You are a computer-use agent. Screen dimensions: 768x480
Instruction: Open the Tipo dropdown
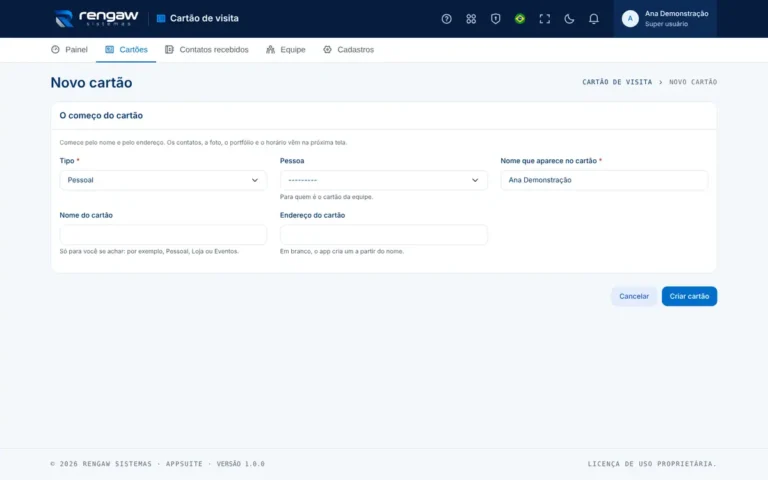163,180
